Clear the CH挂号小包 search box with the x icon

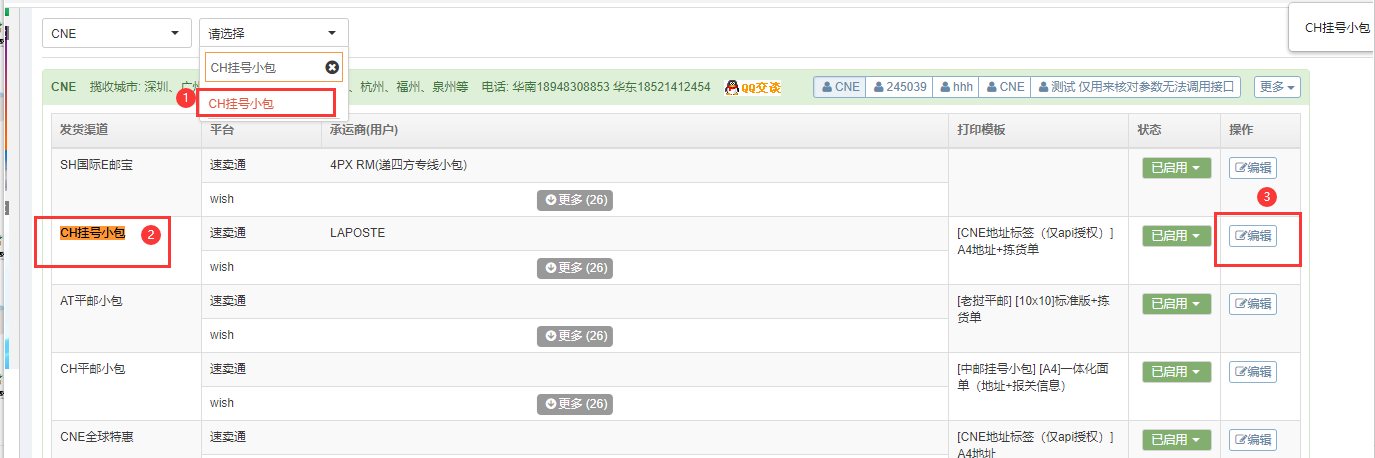click(332, 67)
